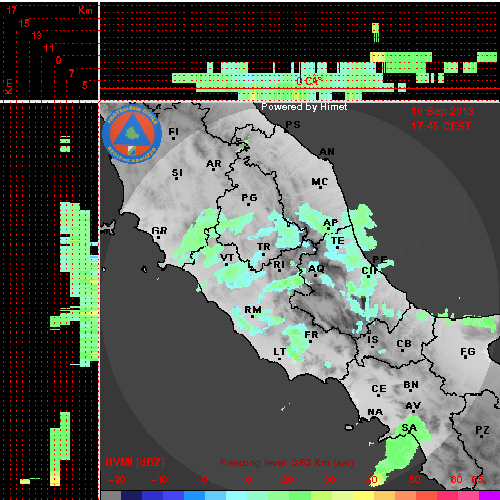Click the 10 value on the dBZ scale
Viewport: 500px width, 500px height.
[246, 480]
